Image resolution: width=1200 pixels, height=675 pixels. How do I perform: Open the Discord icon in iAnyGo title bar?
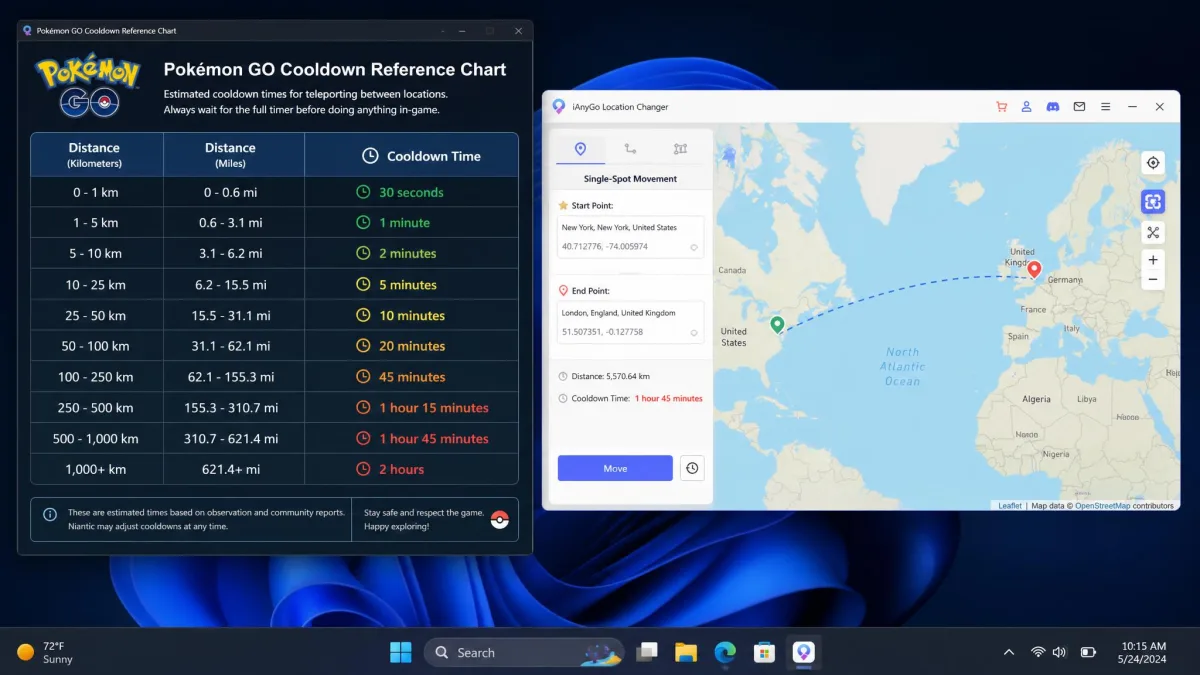(1053, 107)
